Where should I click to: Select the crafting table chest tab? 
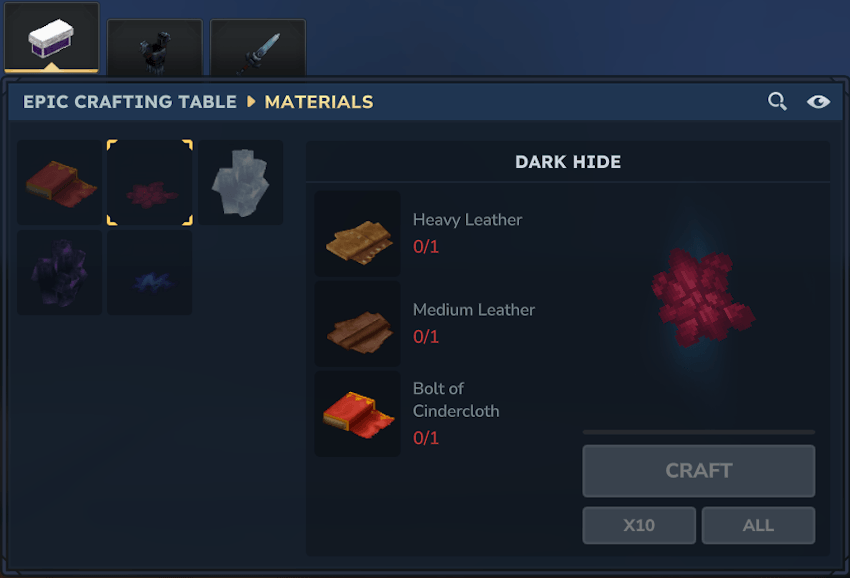tap(51, 38)
